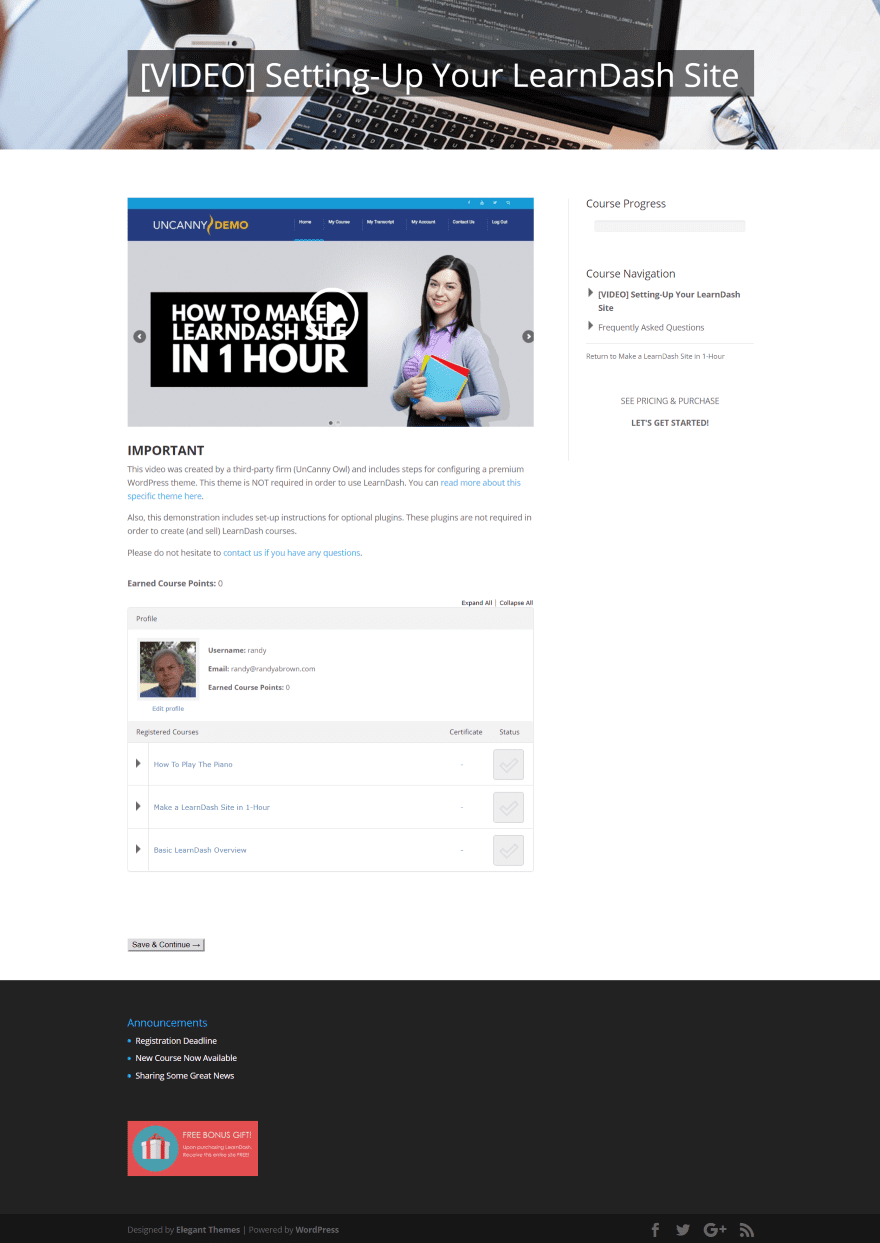
Task: Open New Course Now Available announcement
Action: coord(186,1058)
